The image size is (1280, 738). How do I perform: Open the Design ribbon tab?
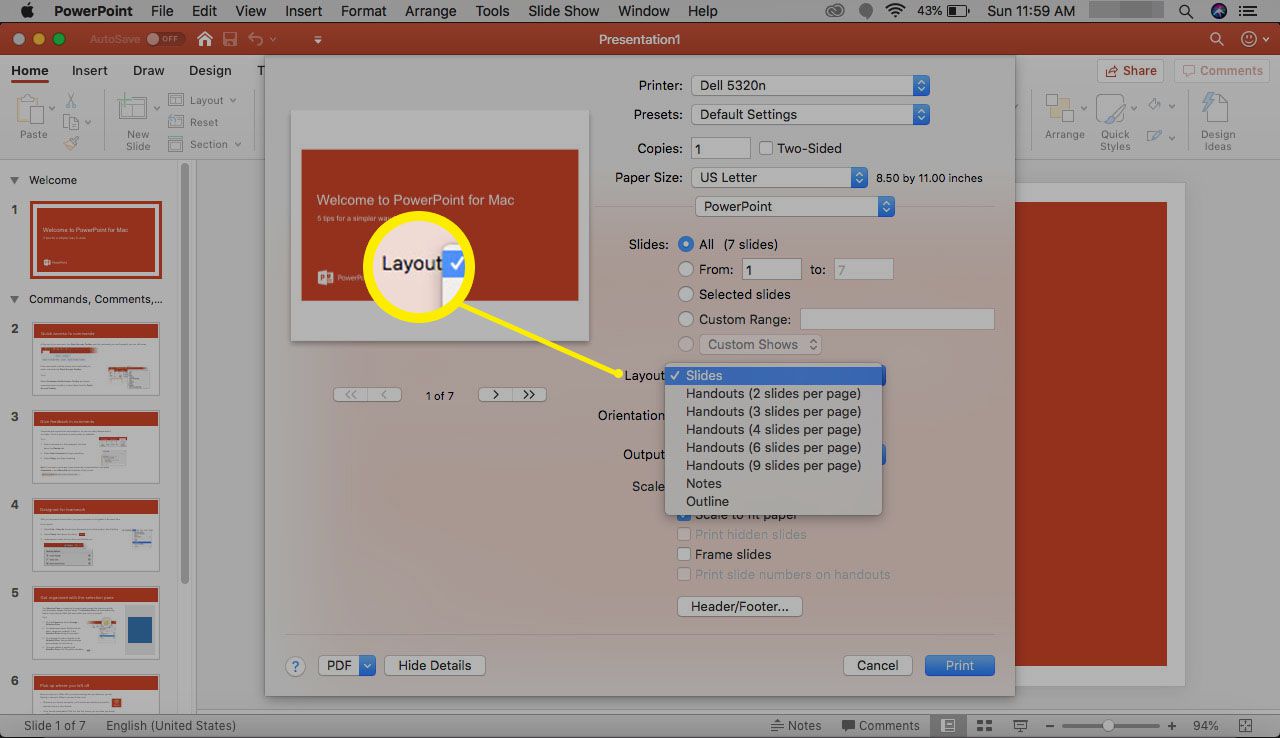(210, 71)
